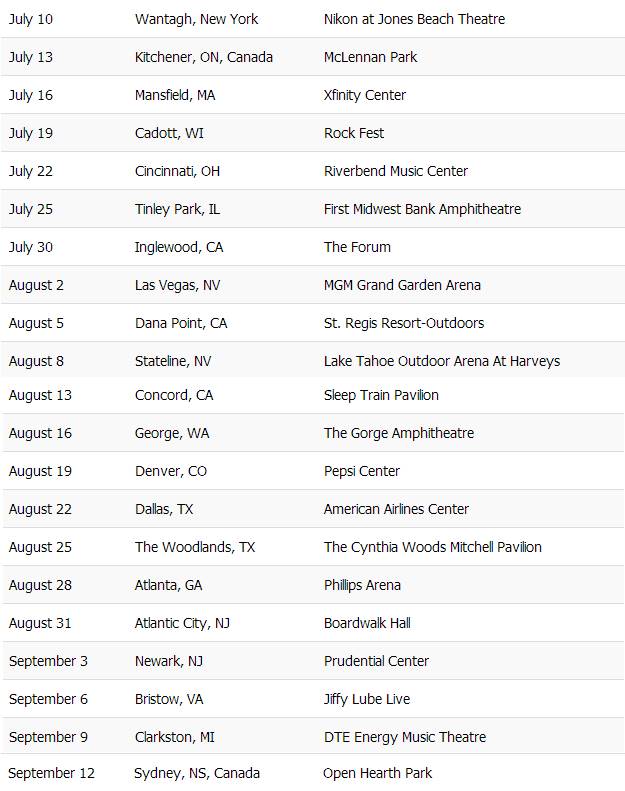Select the Boardwalk Hall venue text
Image resolution: width=625 pixels, height=791 pixels.
pyautogui.click(x=367, y=623)
